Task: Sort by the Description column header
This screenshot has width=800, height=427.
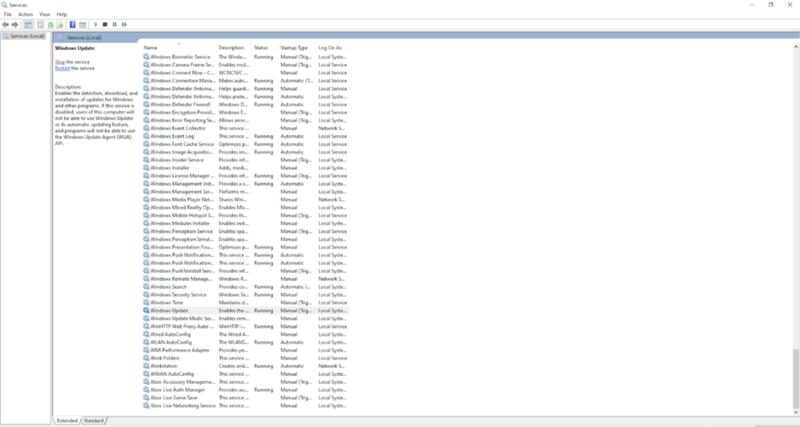Action: [x=234, y=47]
